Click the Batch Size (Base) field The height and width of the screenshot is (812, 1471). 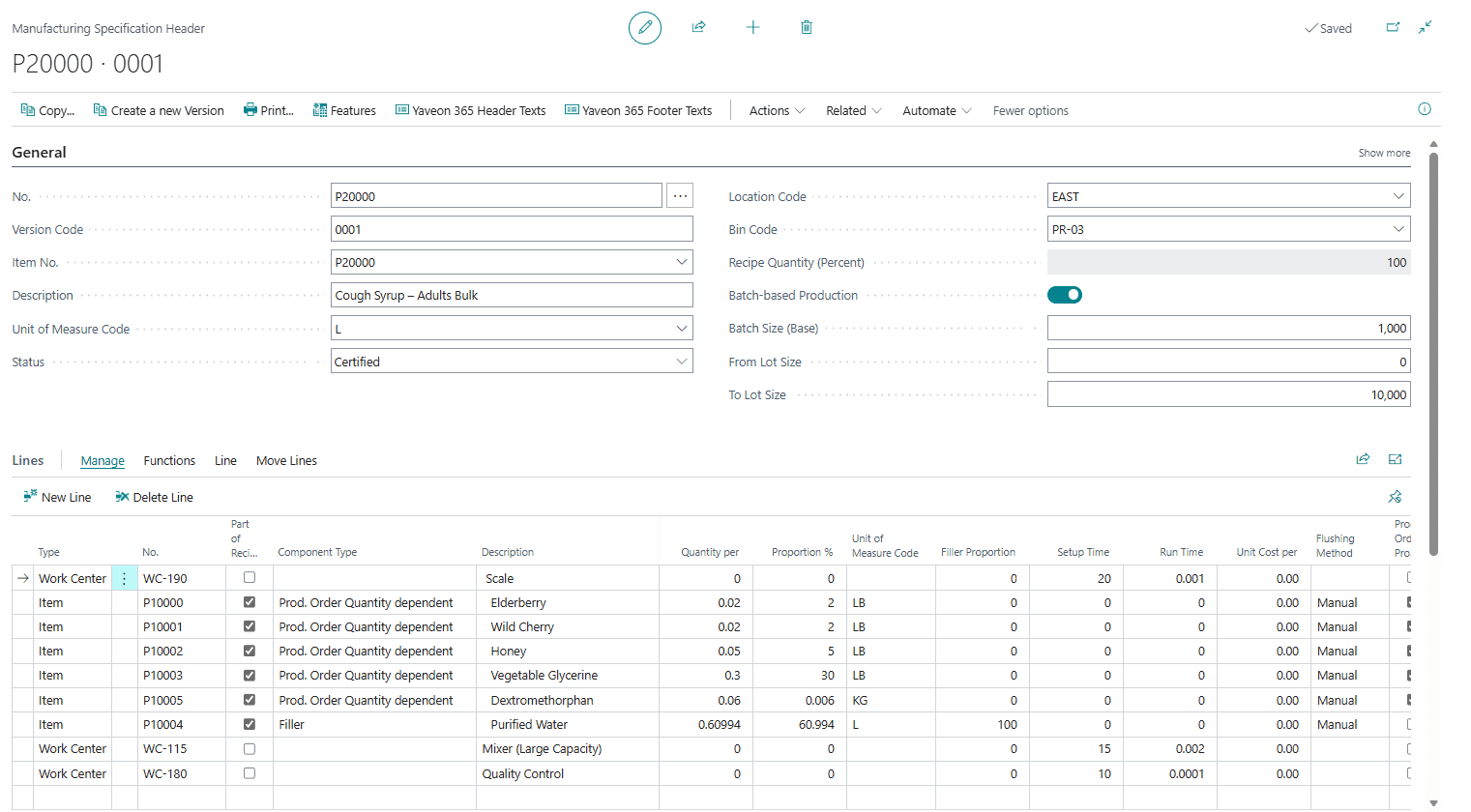(x=1228, y=328)
